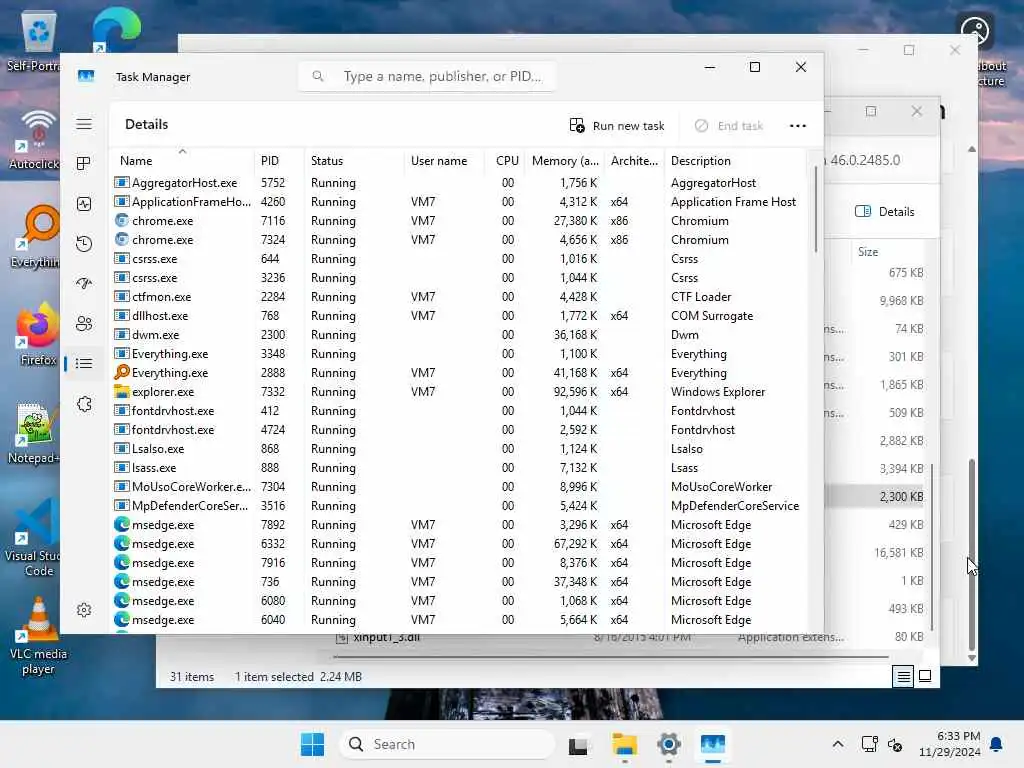Select the AggregatorHost.exe process row
Viewport: 1024px width, 768px height.
coord(460,183)
